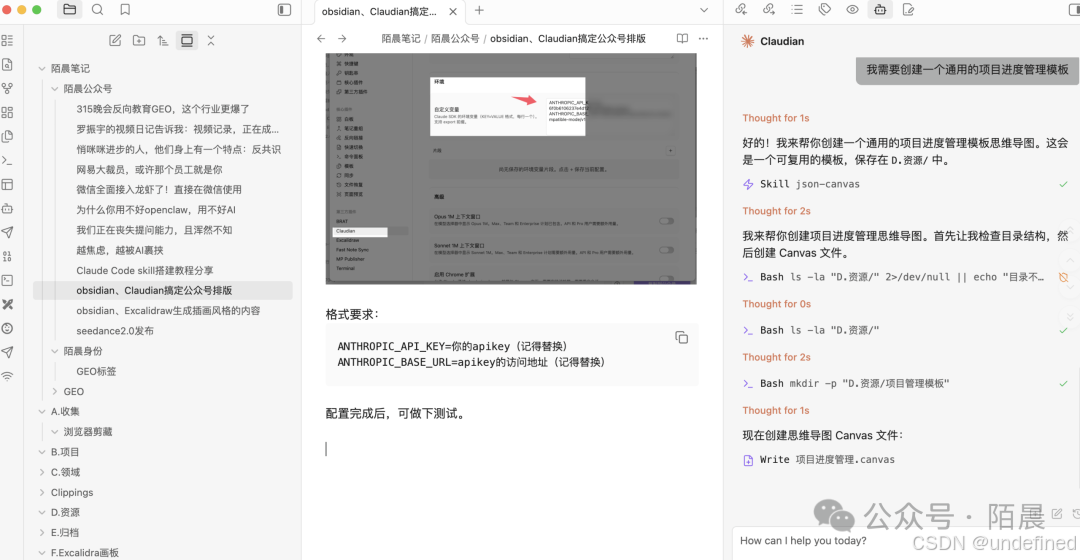Toggle auto-reveal current file icon

(x=187, y=41)
